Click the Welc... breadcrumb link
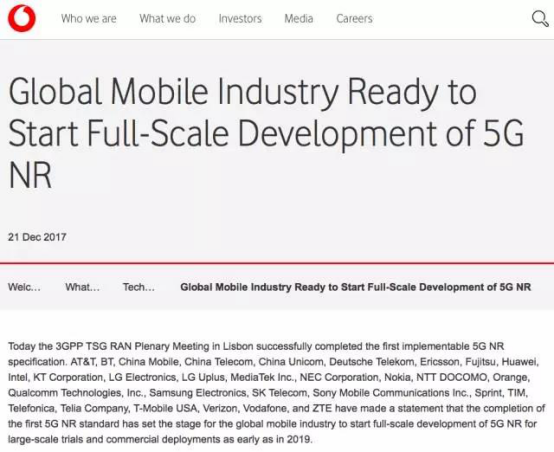The height and width of the screenshot is (452, 554). [24, 287]
